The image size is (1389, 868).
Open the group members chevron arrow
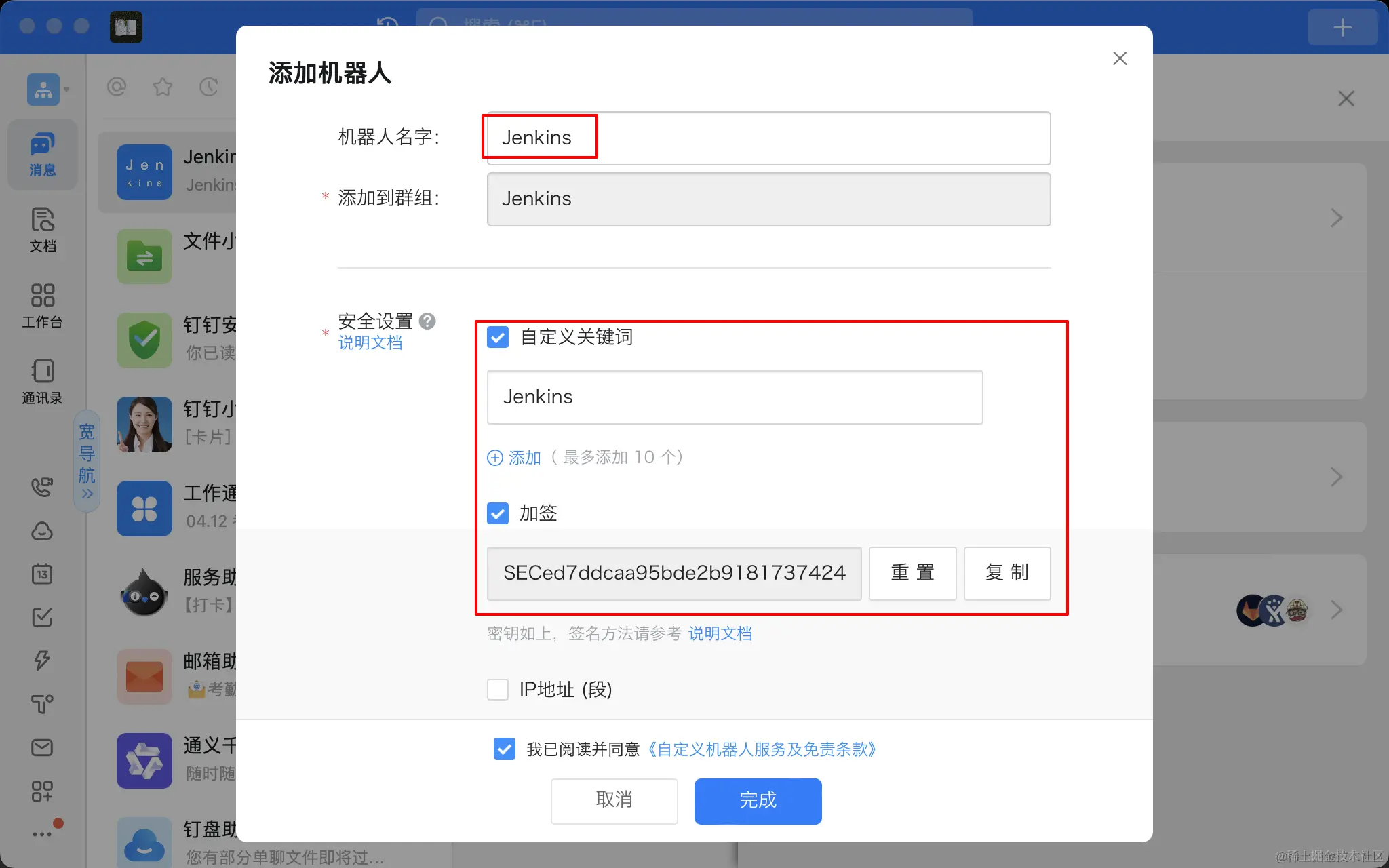[1336, 610]
